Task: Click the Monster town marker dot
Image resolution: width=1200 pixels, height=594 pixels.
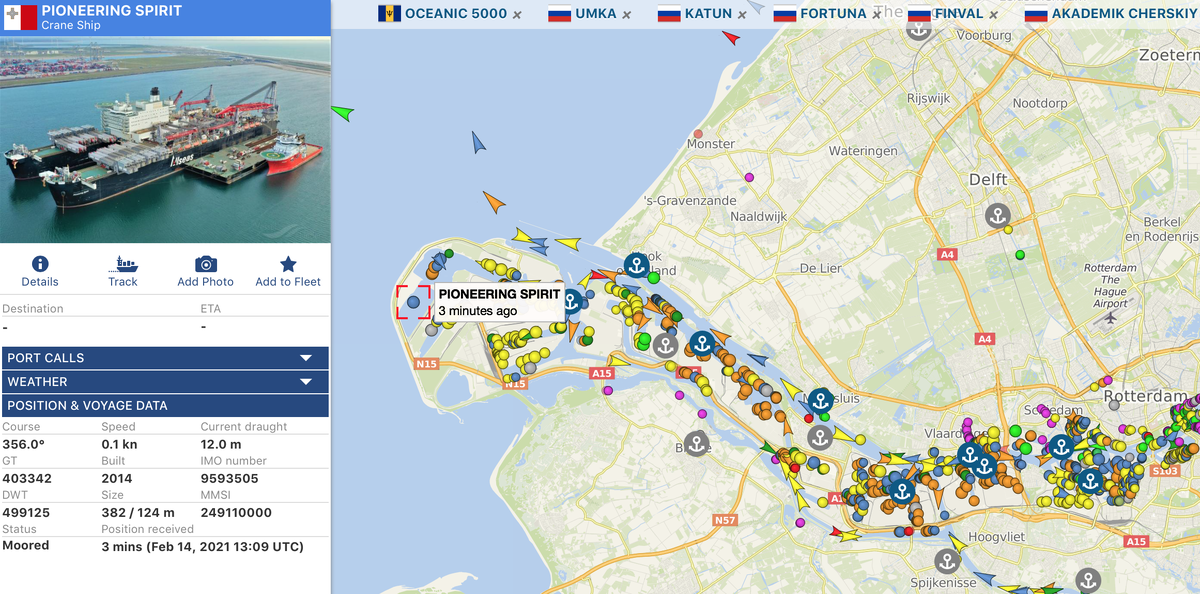Action: point(698,133)
